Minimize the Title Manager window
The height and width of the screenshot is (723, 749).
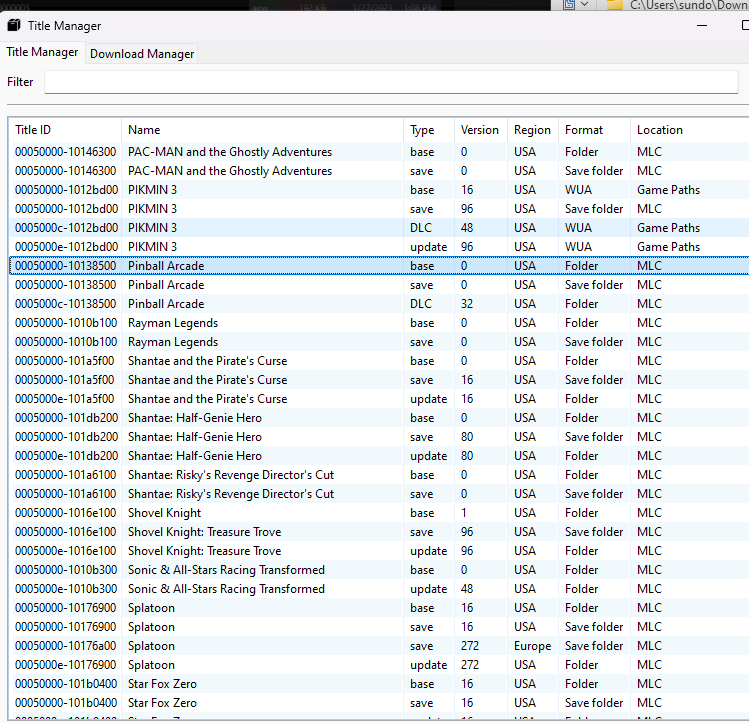(x=702, y=25)
